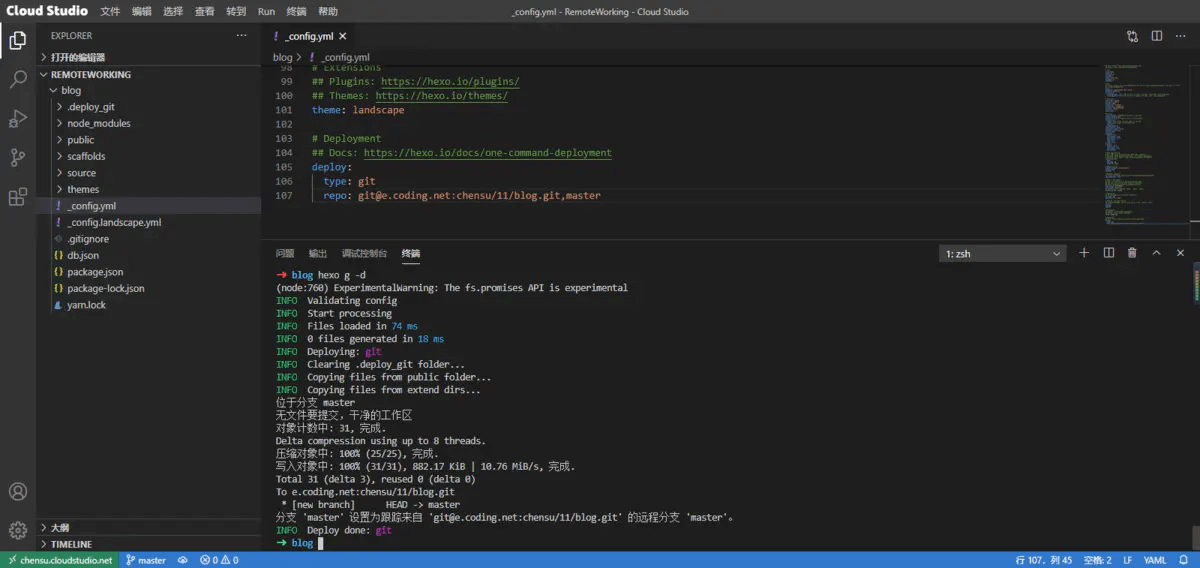Screen dimensions: 1200x568
Task: Expand the public folder
Action: 149,140
